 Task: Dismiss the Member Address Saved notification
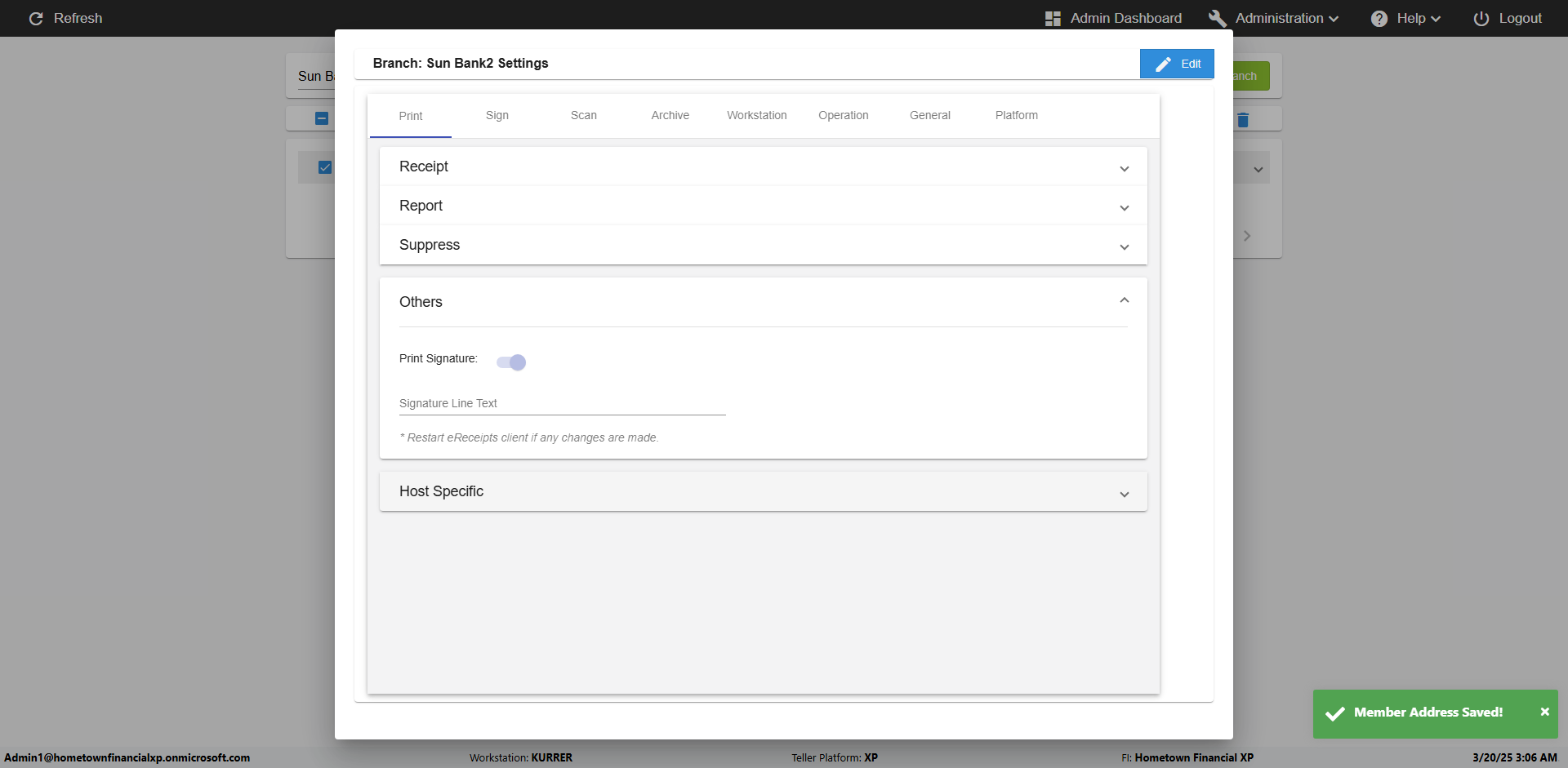click(x=1544, y=712)
